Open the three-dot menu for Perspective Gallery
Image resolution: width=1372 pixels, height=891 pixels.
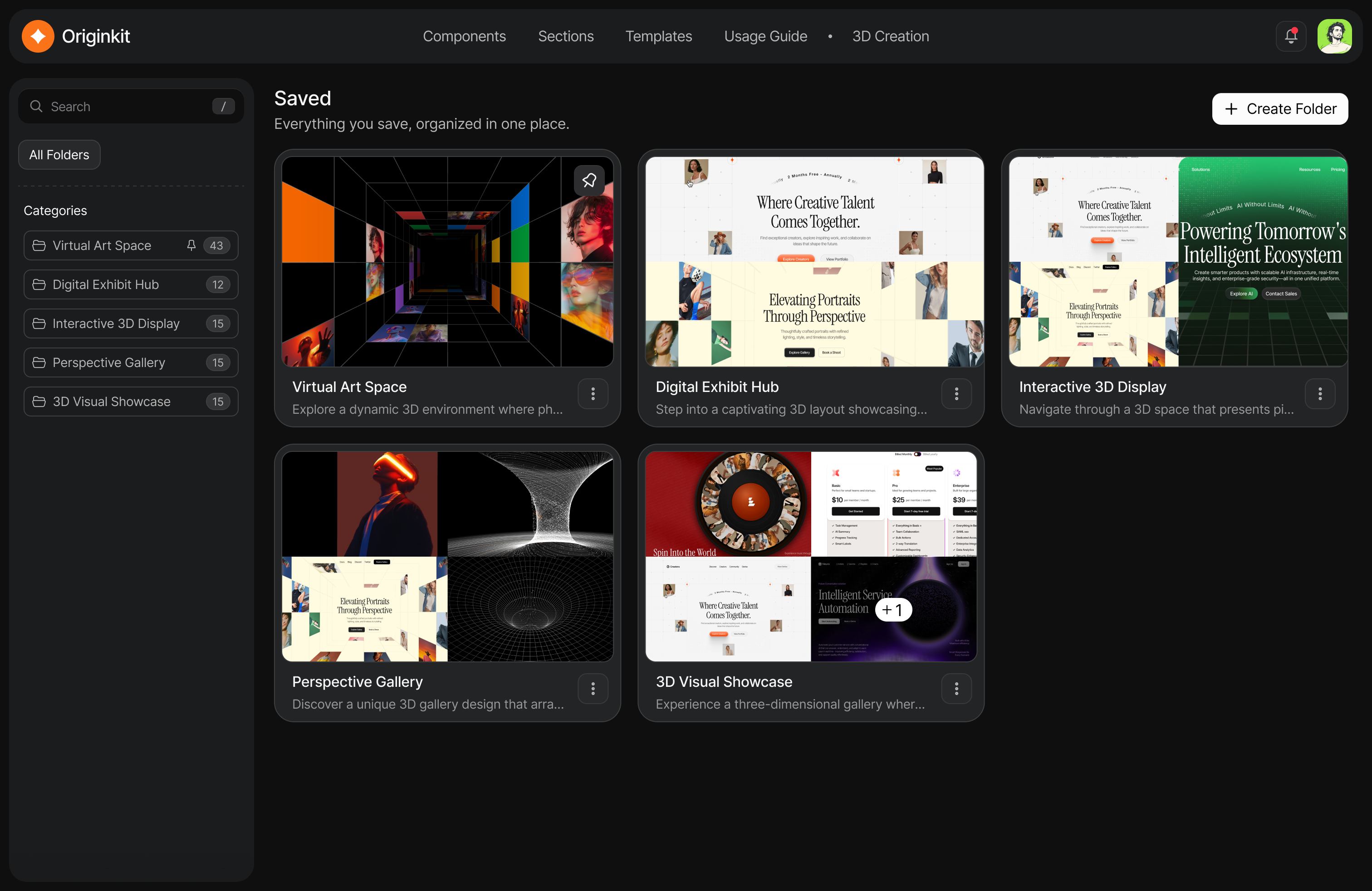click(593, 689)
